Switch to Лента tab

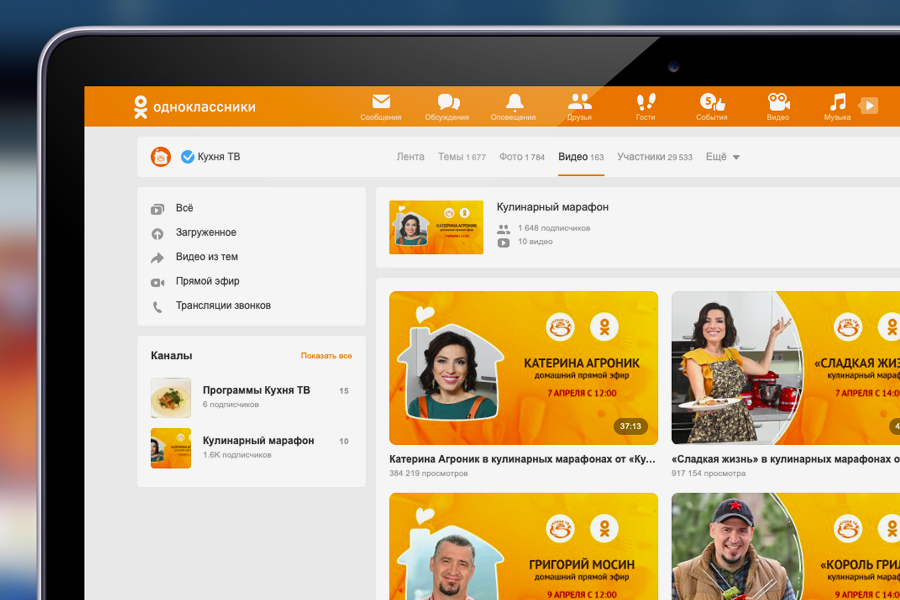(410, 157)
